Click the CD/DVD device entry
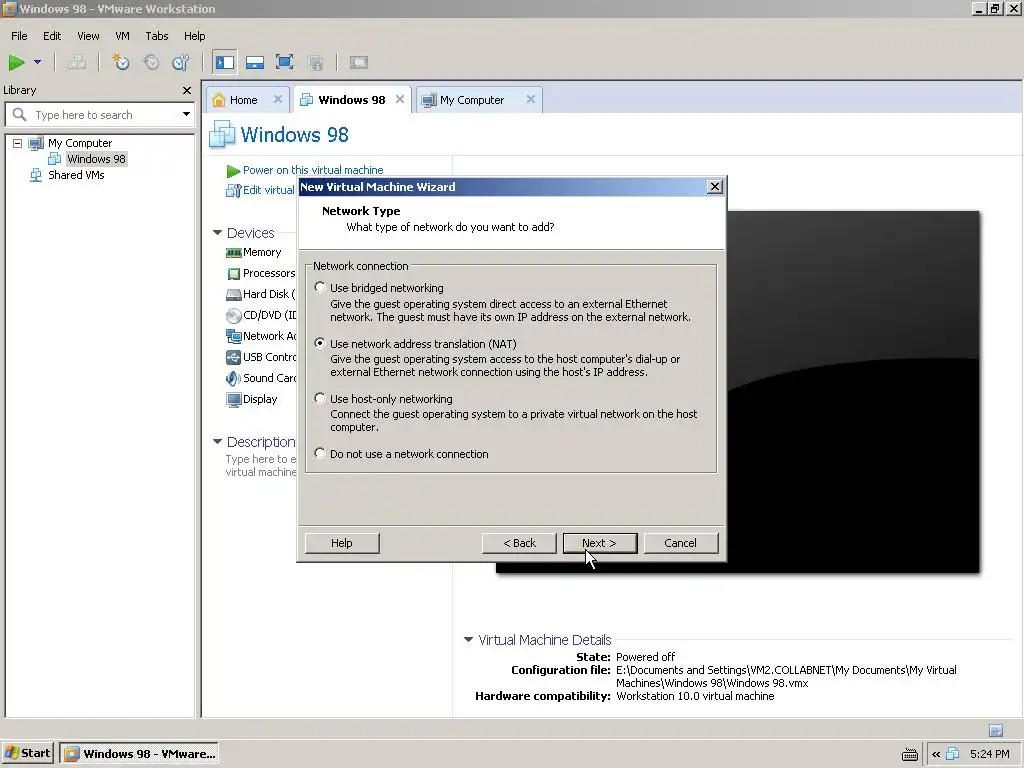The image size is (1024, 768). point(261,315)
